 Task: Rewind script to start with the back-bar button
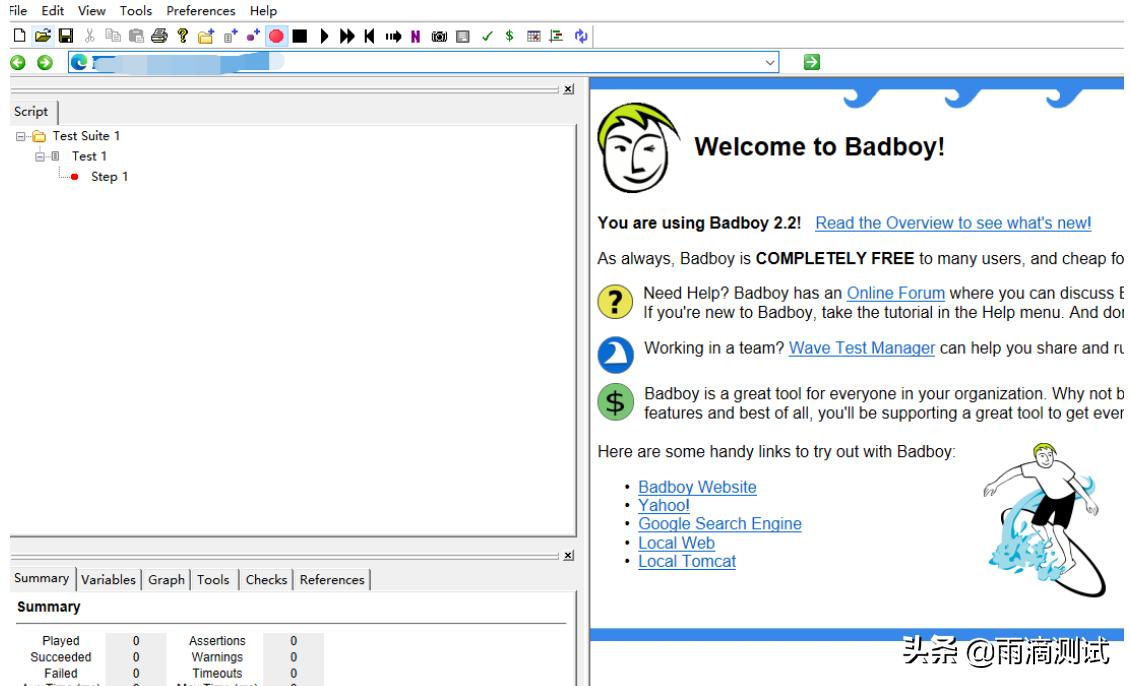click(369, 36)
